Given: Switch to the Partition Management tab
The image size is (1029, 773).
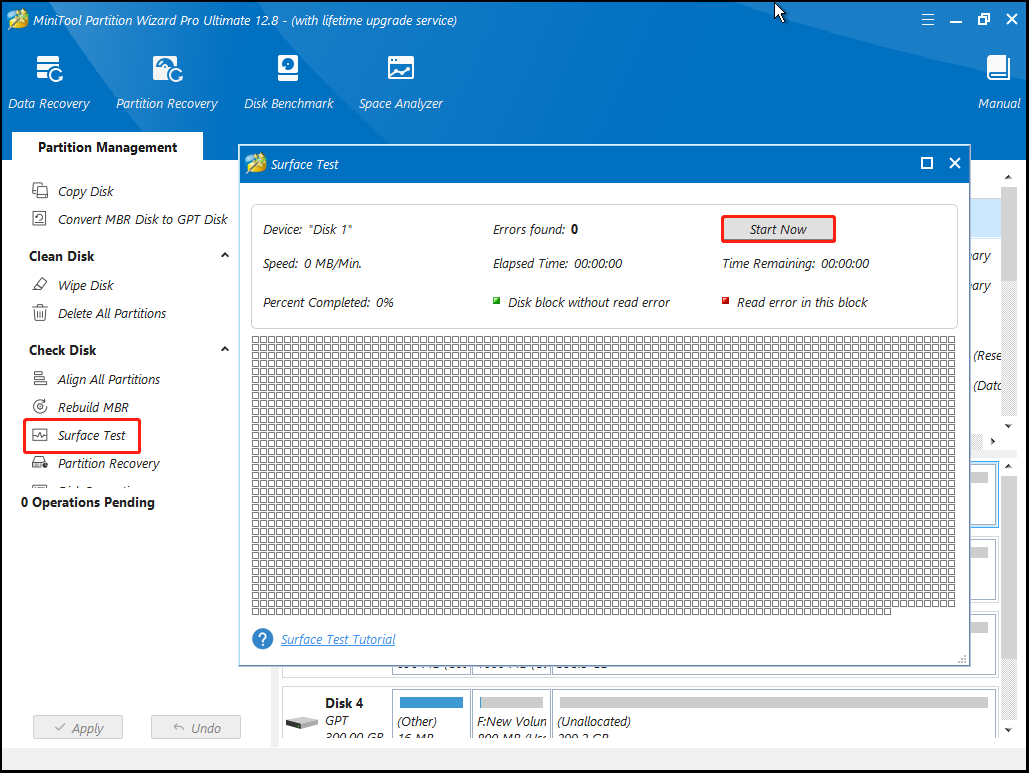Looking at the screenshot, I should click(108, 147).
